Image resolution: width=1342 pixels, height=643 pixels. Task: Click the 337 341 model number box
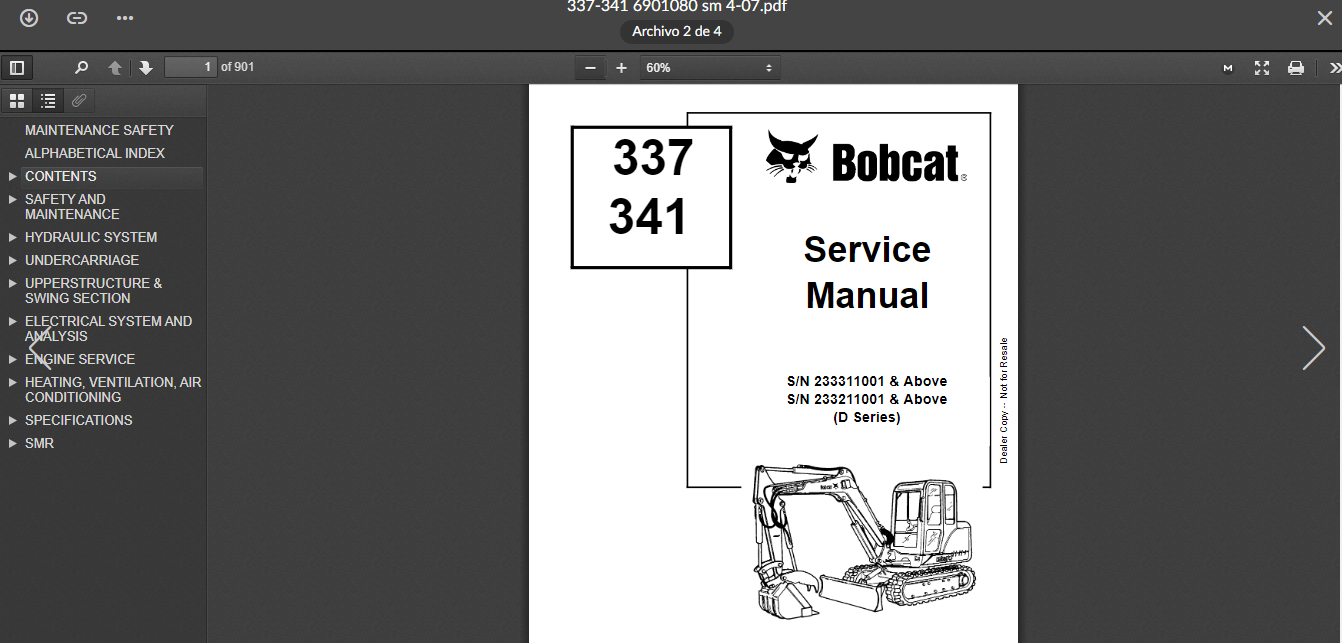(x=651, y=197)
